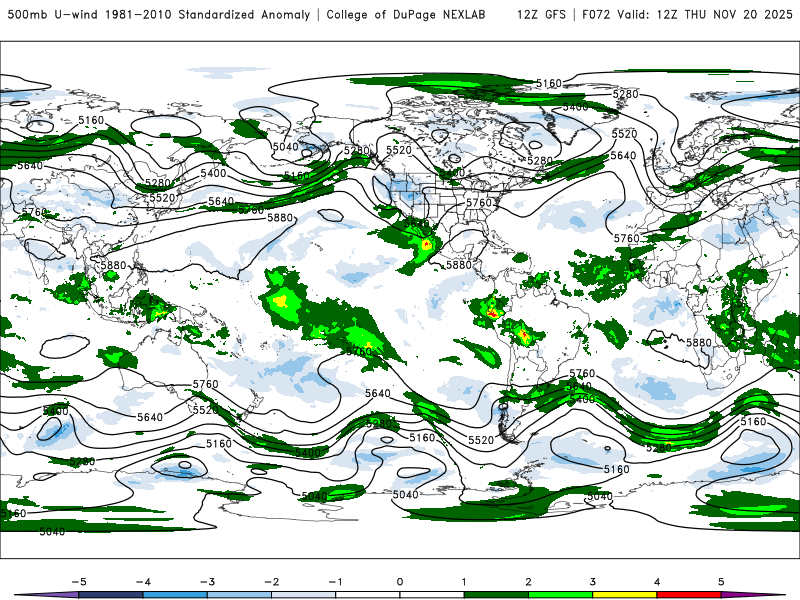This screenshot has height=600, width=800.
Task: Select the blue -4 to -3 colorbar segment
Action: (x=175, y=595)
